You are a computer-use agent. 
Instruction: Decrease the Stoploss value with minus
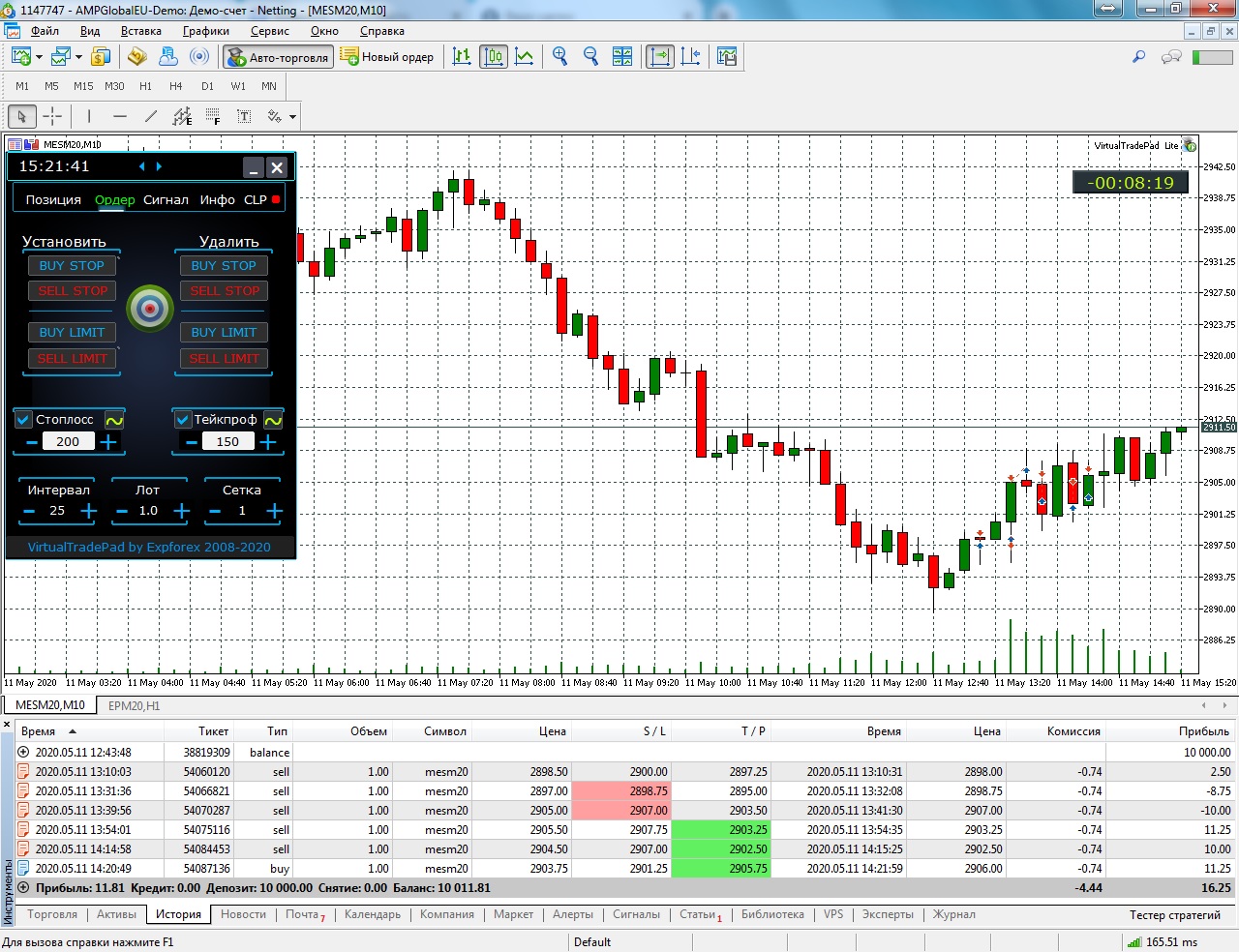pyautogui.click(x=32, y=442)
